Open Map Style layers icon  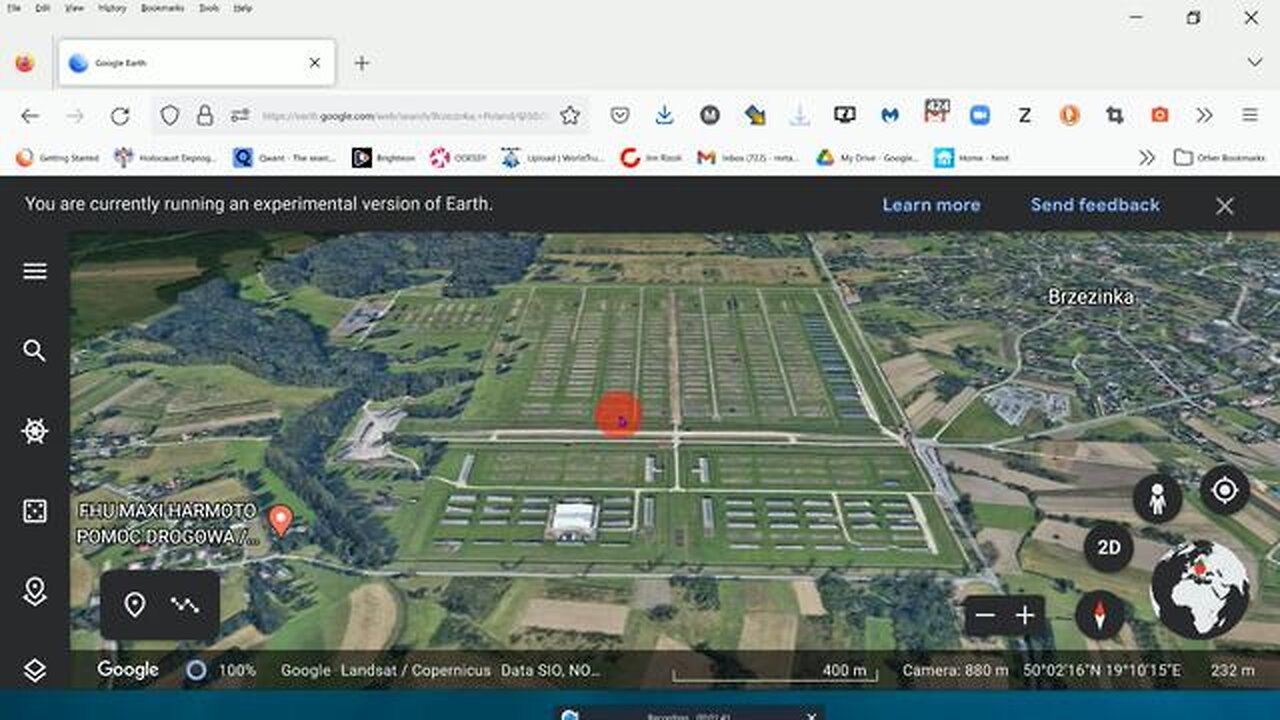pos(35,670)
